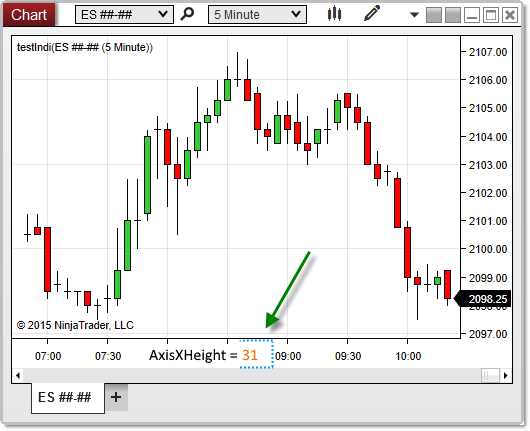Close the chart window
Viewport: 530px width, 431px height.
pyautogui.click(x=510, y=15)
